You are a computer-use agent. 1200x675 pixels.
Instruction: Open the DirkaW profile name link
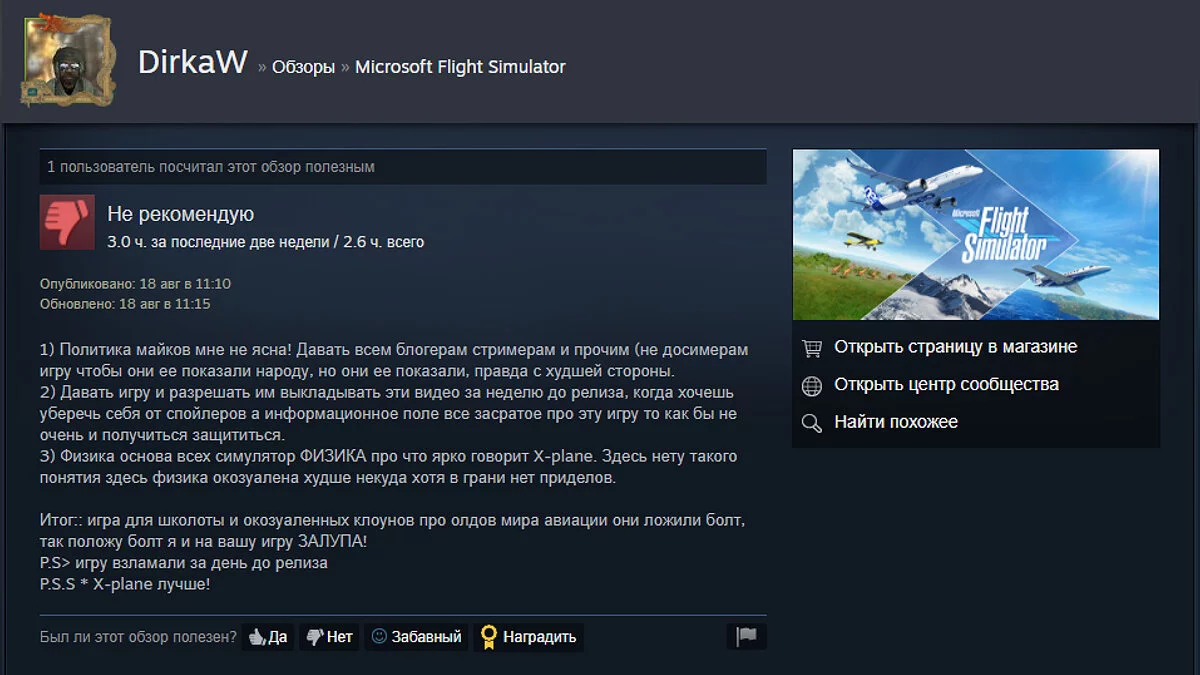pyautogui.click(x=192, y=62)
